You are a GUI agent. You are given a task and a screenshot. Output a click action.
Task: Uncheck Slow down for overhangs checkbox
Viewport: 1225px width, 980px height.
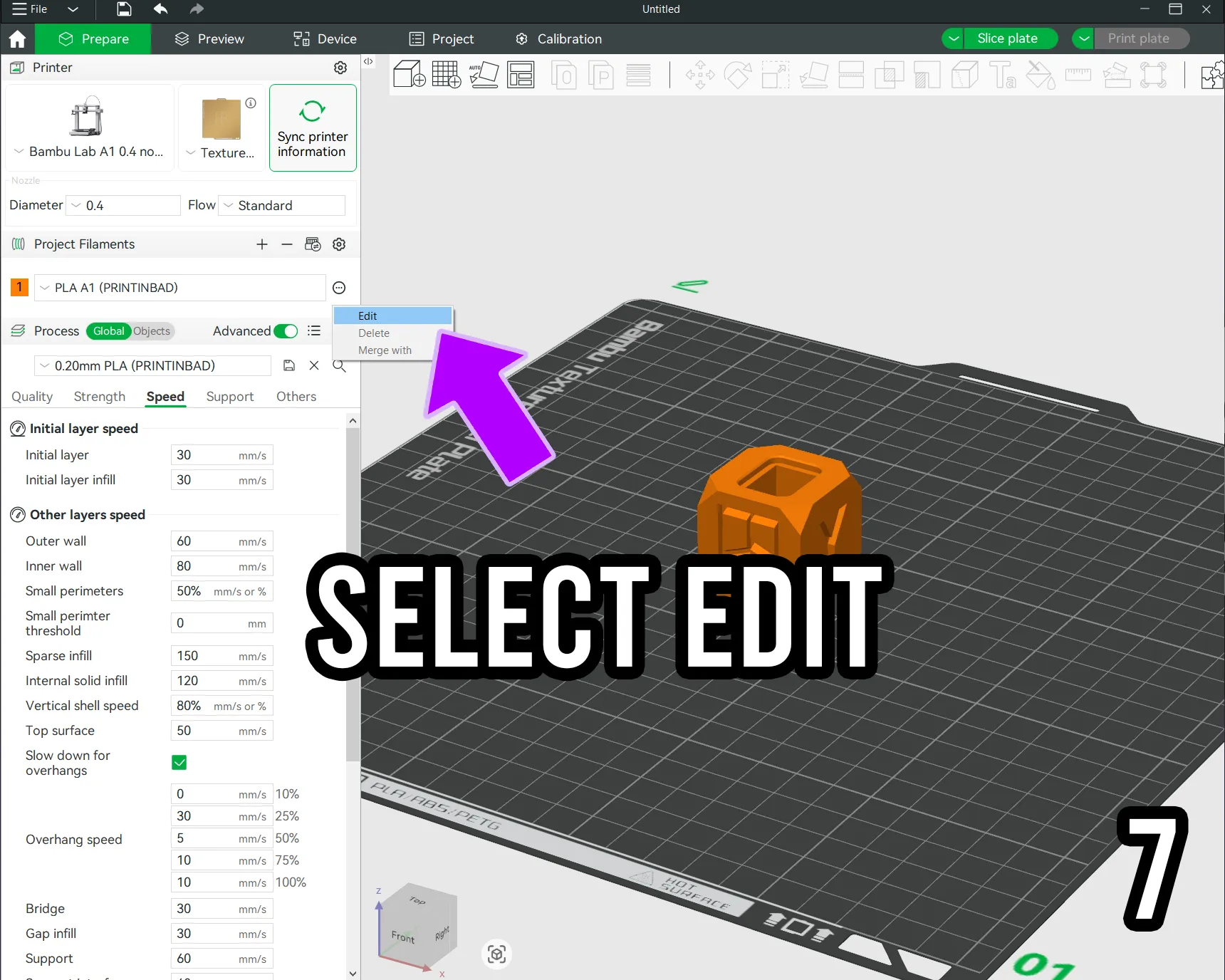click(179, 763)
